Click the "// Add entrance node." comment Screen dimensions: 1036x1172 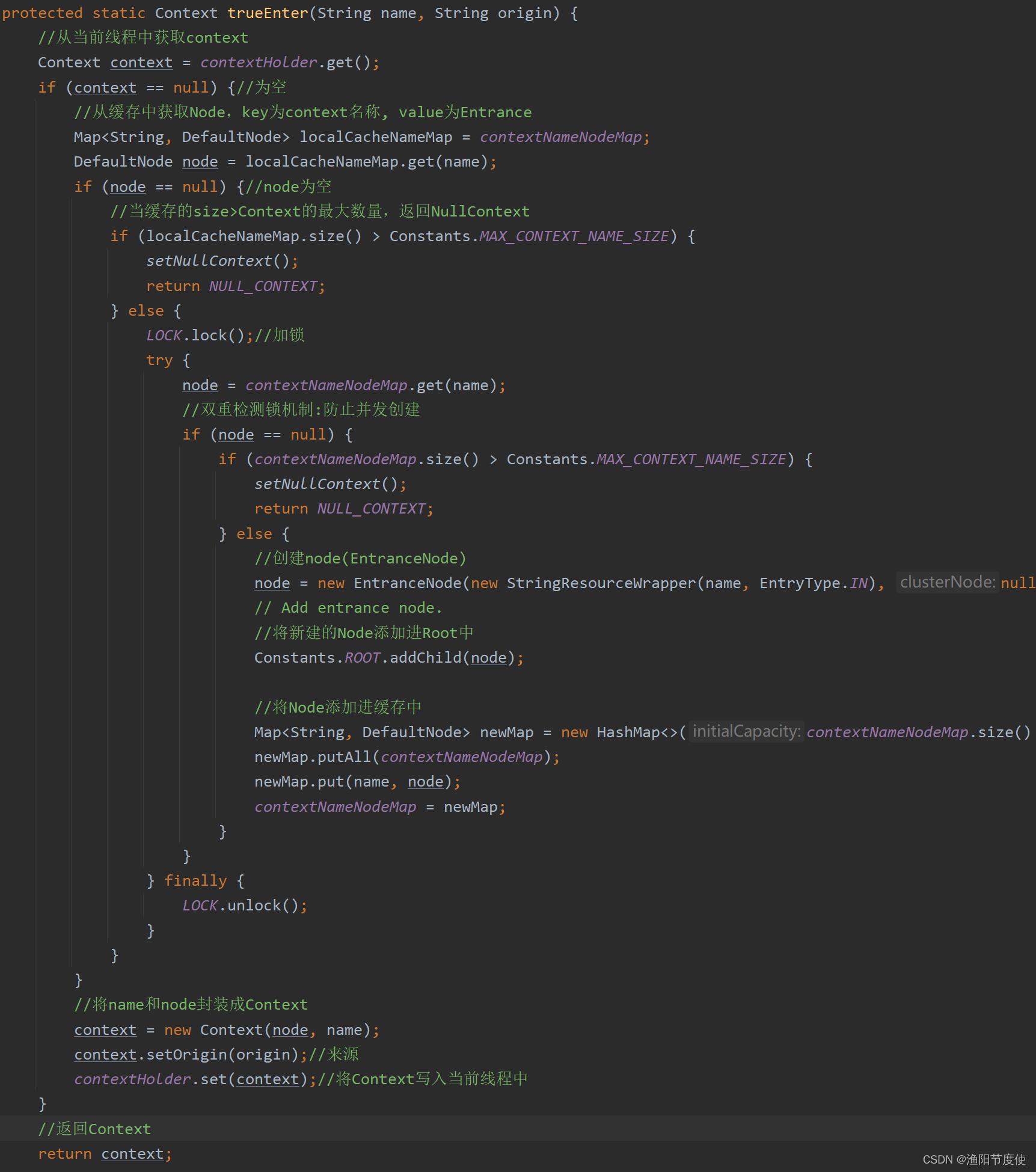point(348,608)
